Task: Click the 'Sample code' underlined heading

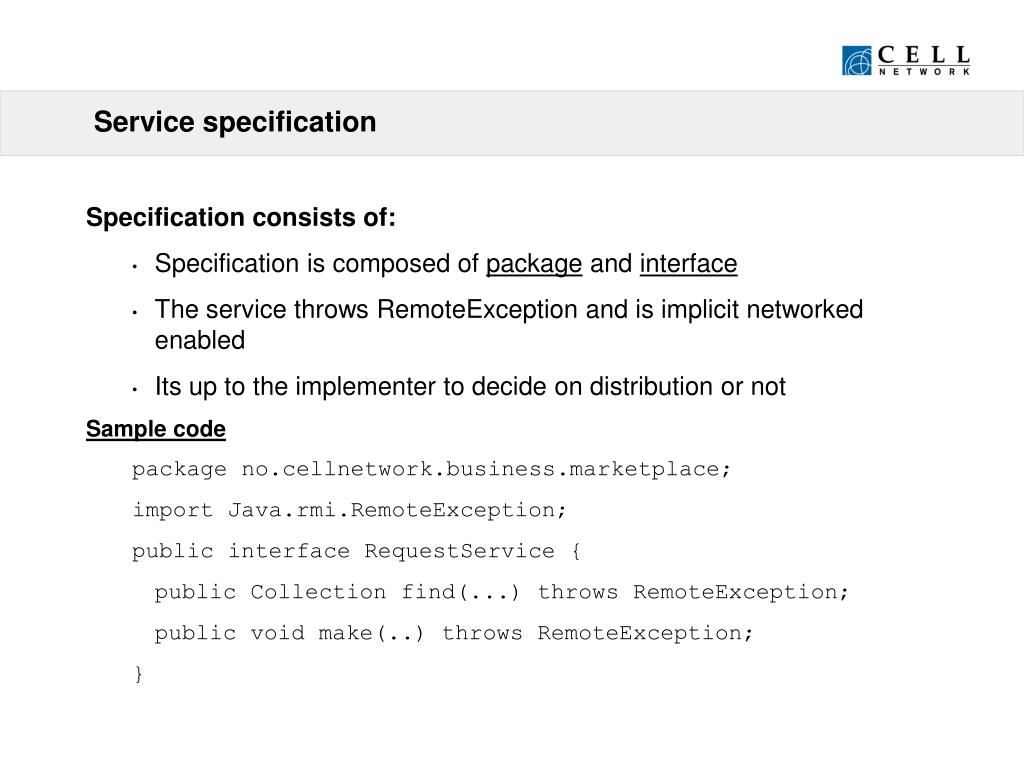Action: click(155, 429)
